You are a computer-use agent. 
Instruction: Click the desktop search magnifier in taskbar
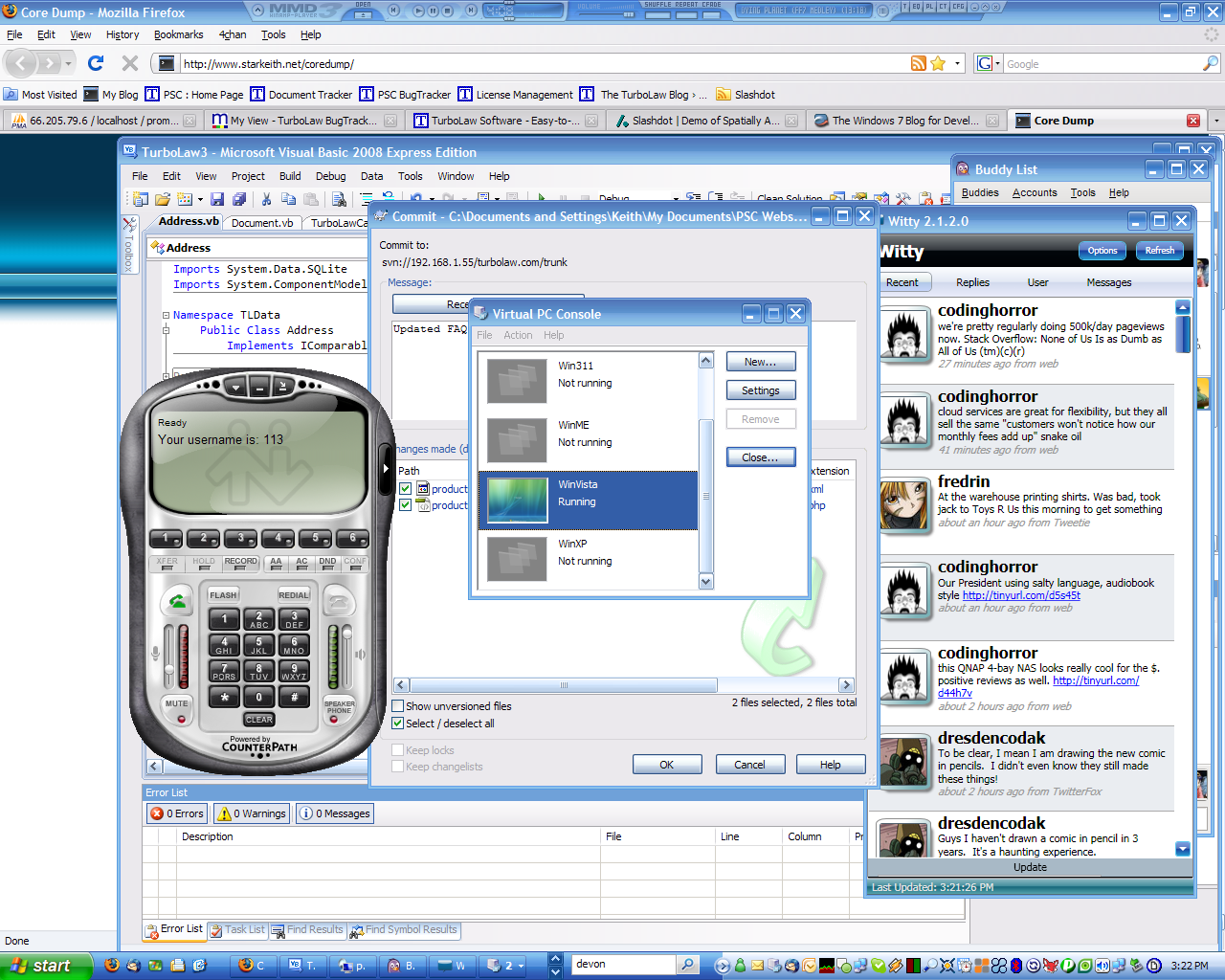coord(688,965)
